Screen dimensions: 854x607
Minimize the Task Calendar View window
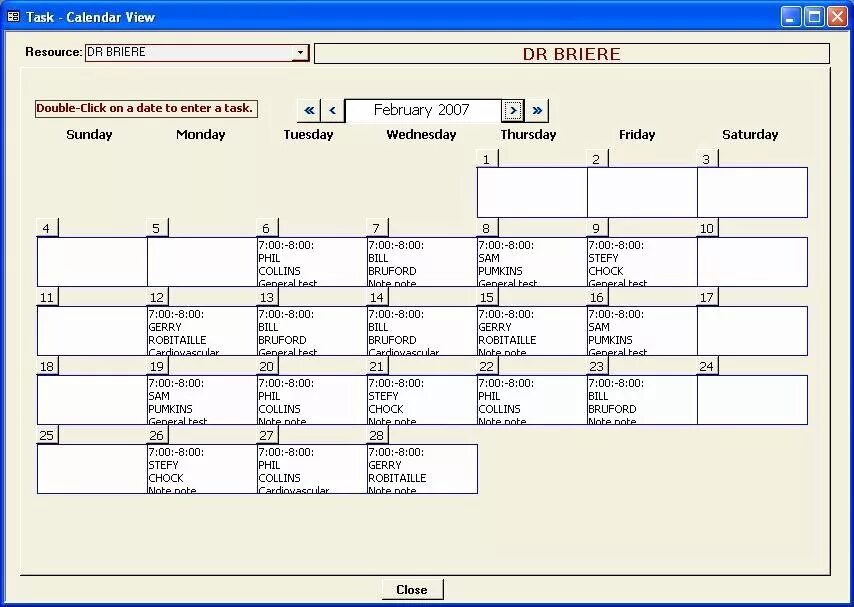(791, 17)
